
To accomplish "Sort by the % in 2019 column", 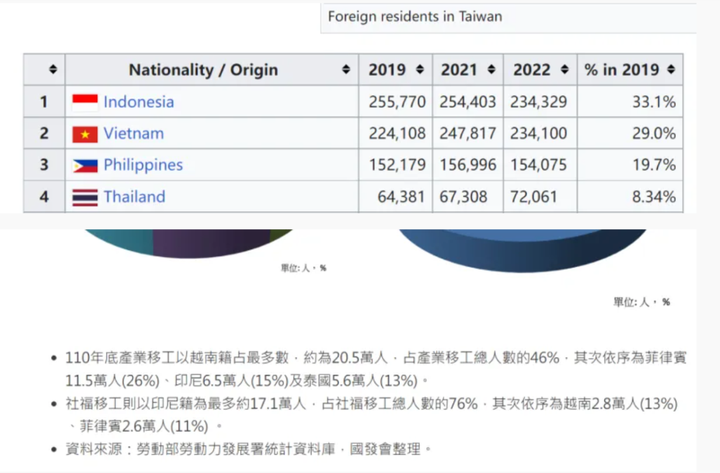I will [671, 69].
